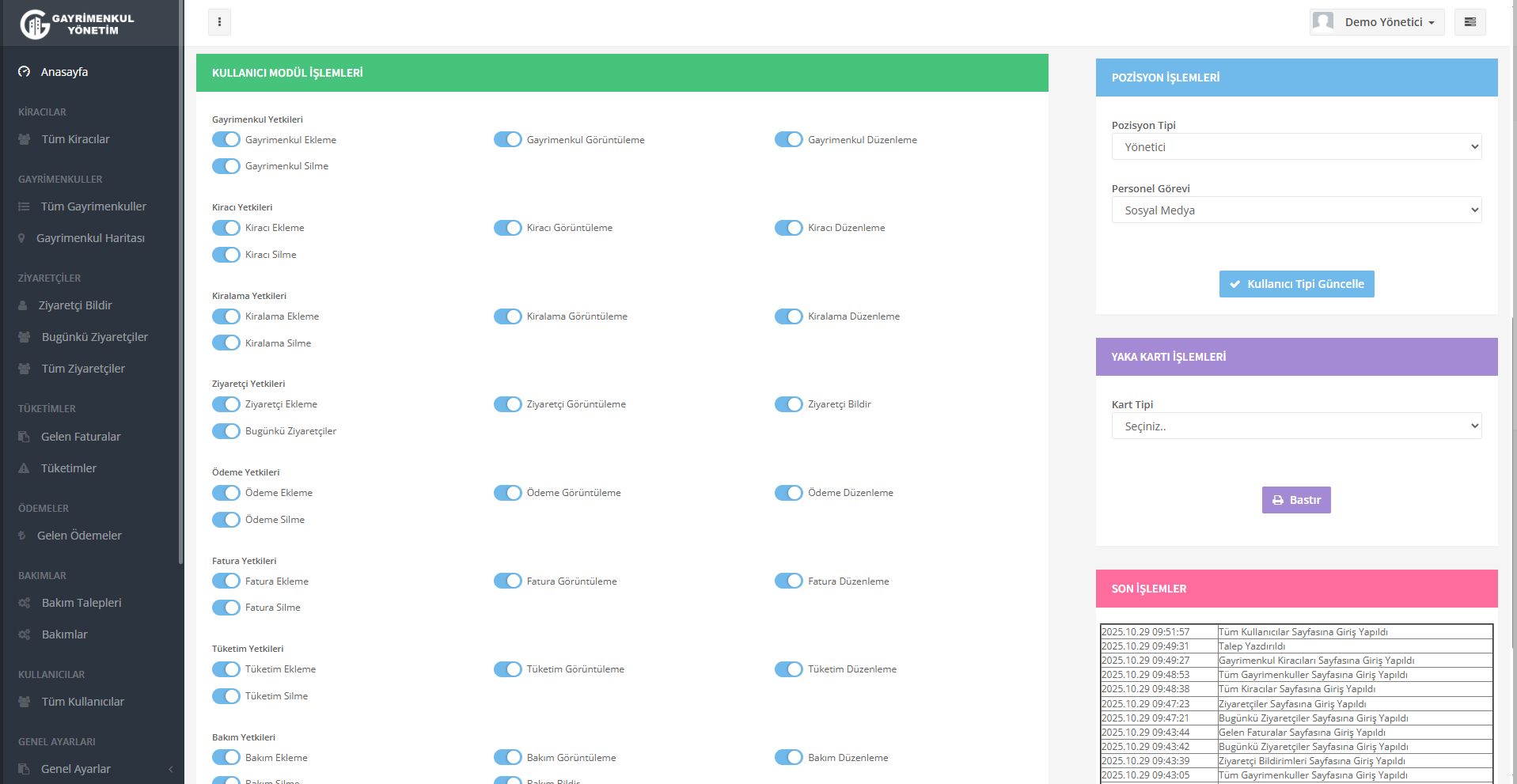1517x784 pixels.
Task: Click the Tüm Gayrimenkuller list icon
Action: [x=24, y=206]
